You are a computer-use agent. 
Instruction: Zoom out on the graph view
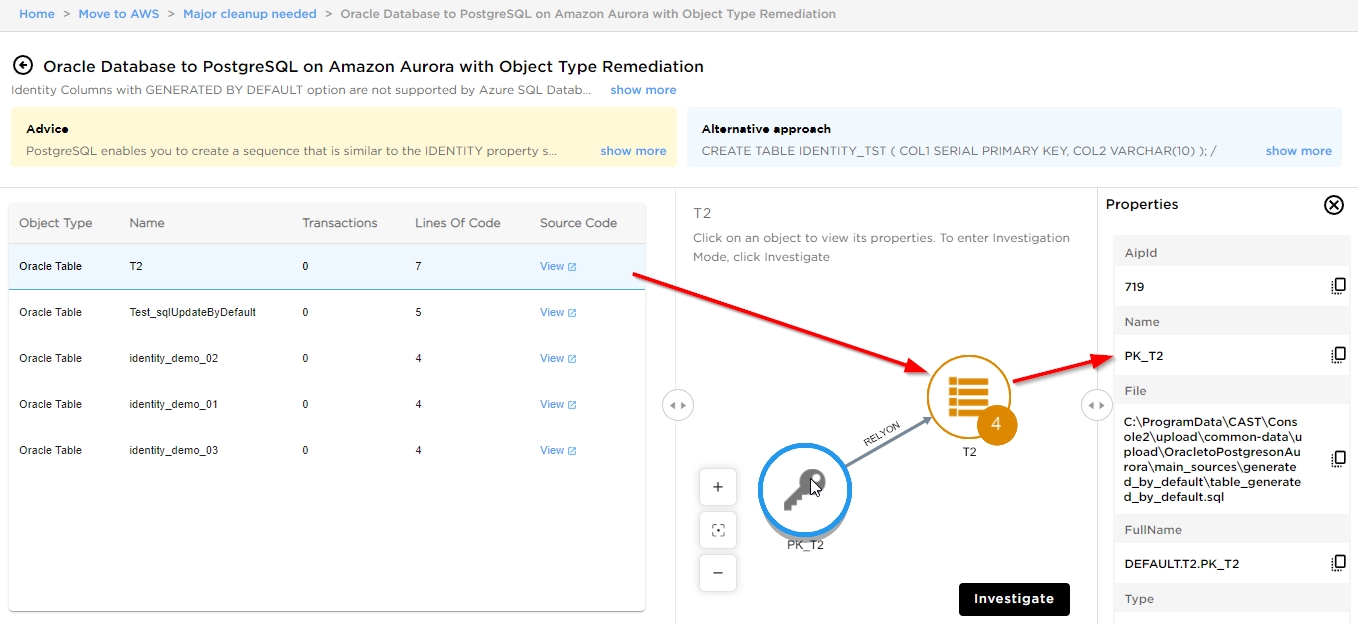pos(717,573)
